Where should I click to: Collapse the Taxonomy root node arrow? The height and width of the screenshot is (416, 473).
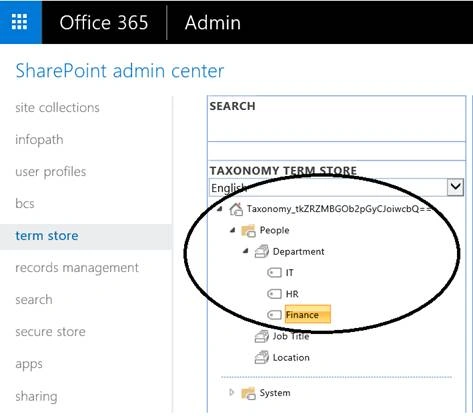(220, 209)
